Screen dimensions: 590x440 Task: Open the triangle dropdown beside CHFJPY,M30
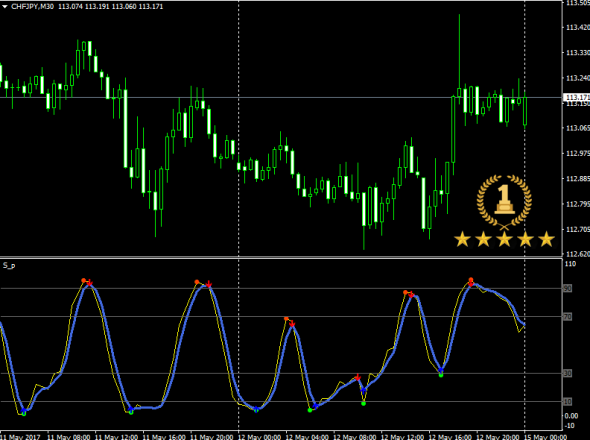(5, 7)
